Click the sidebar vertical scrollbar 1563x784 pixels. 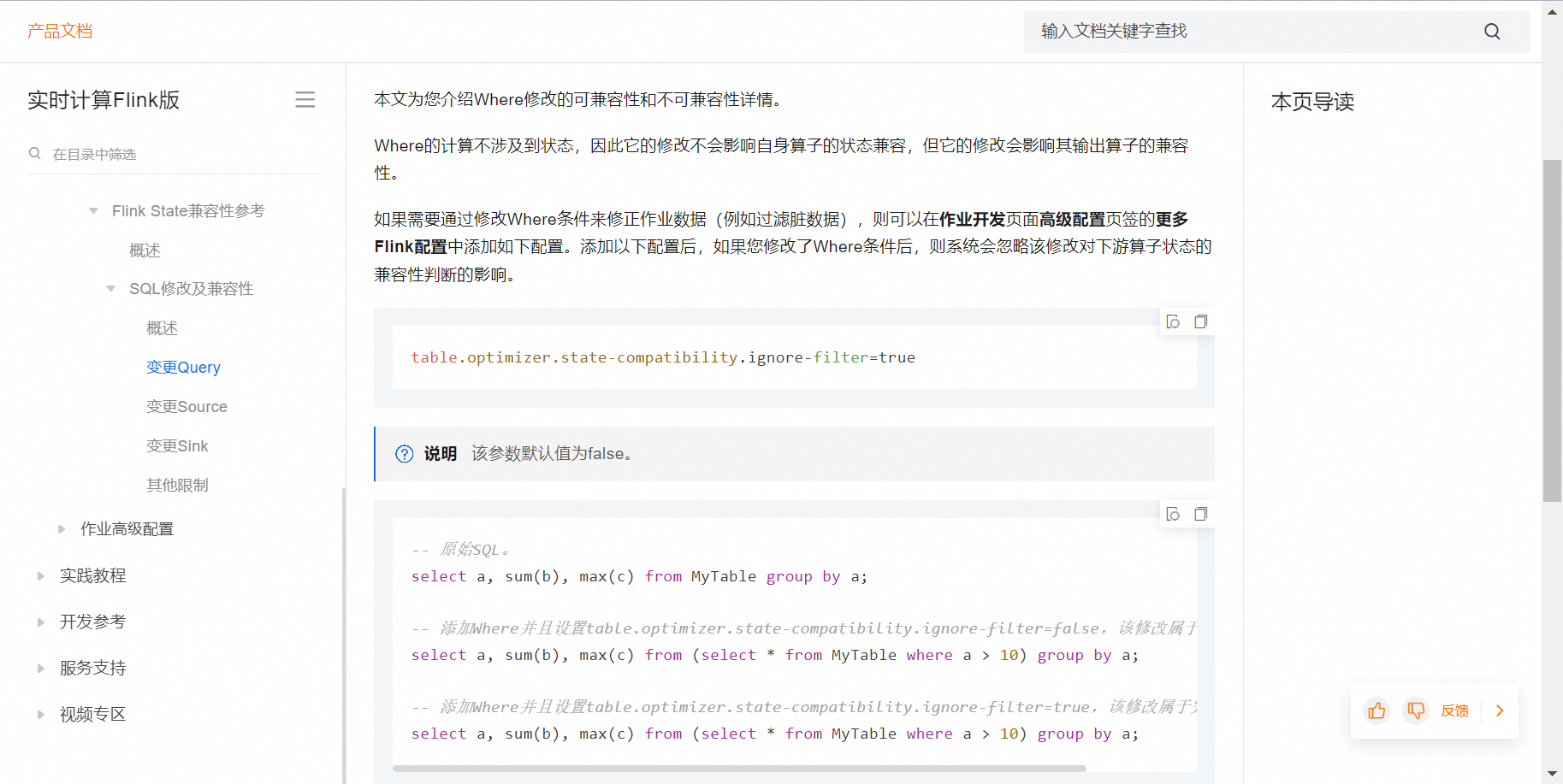[344, 635]
